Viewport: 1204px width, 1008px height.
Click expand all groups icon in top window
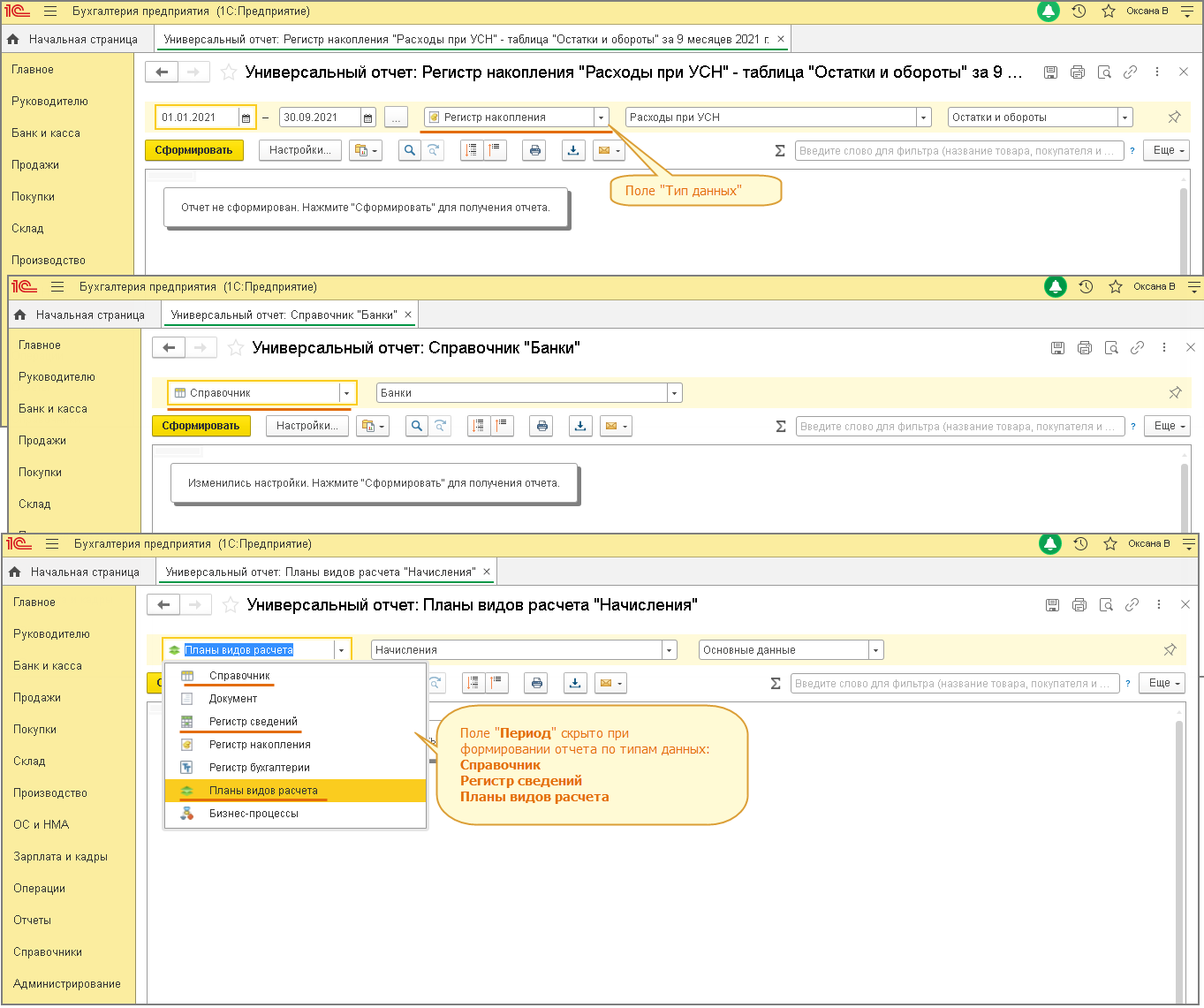473,150
